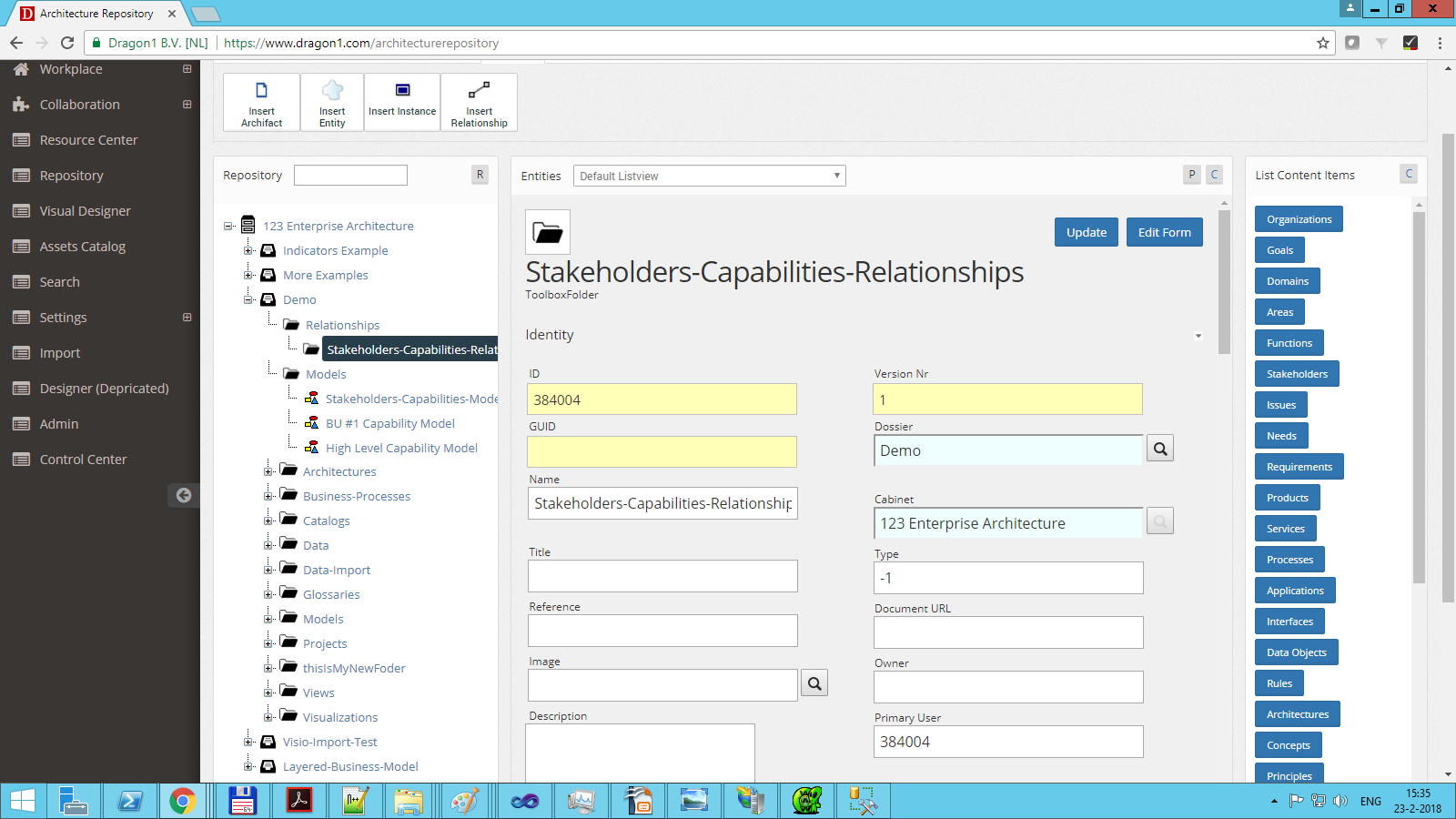Expand the Indicators Example tree node

(x=248, y=250)
